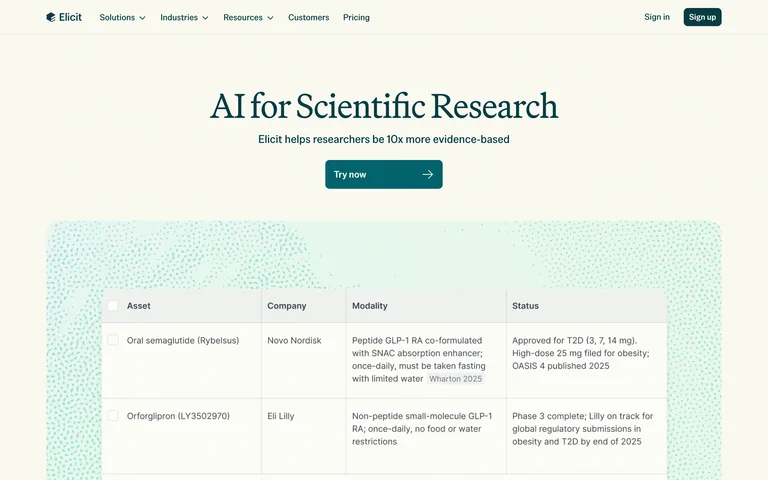Check the Orforglipron (LY3502970) row checkbox
Image resolution: width=768 pixels, height=480 pixels.
113,415
